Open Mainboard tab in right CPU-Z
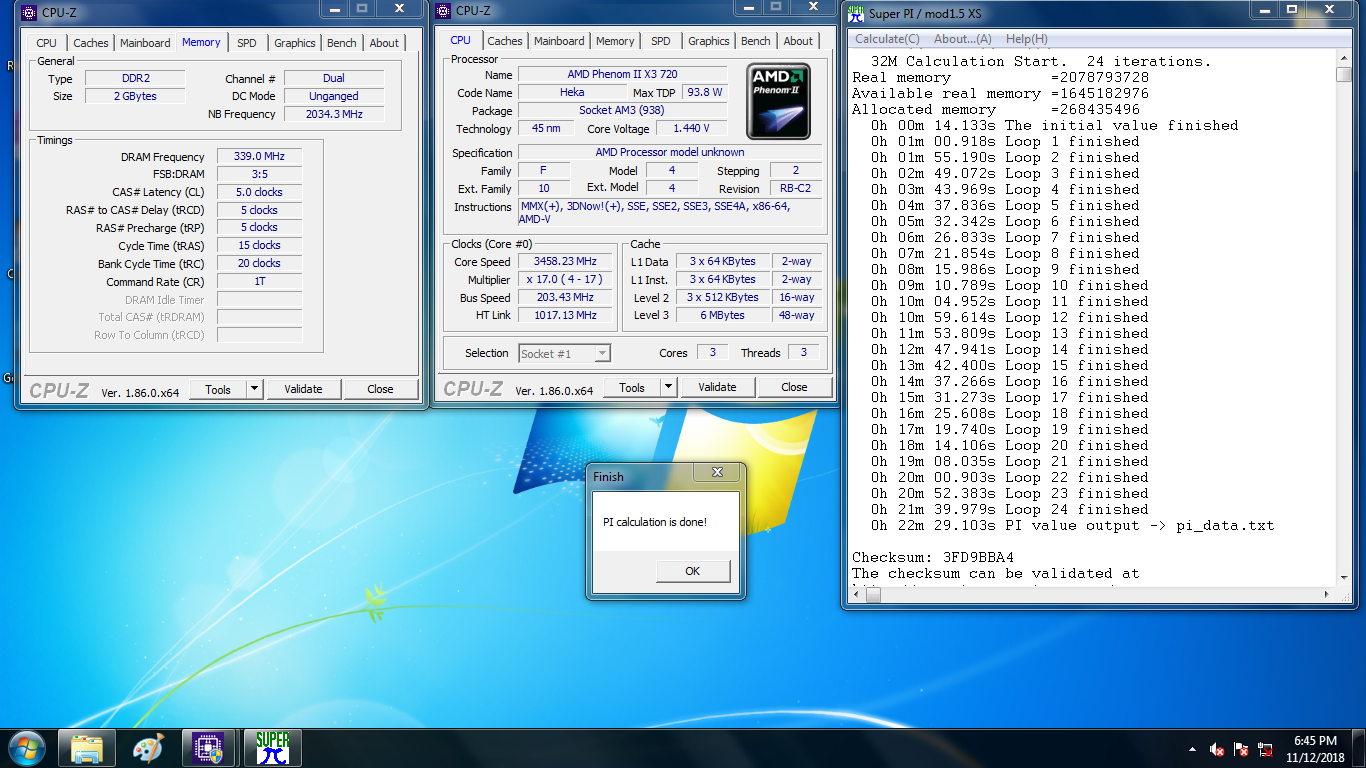Image resolution: width=1366 pixels, height=768 pixels. point(559,41)
